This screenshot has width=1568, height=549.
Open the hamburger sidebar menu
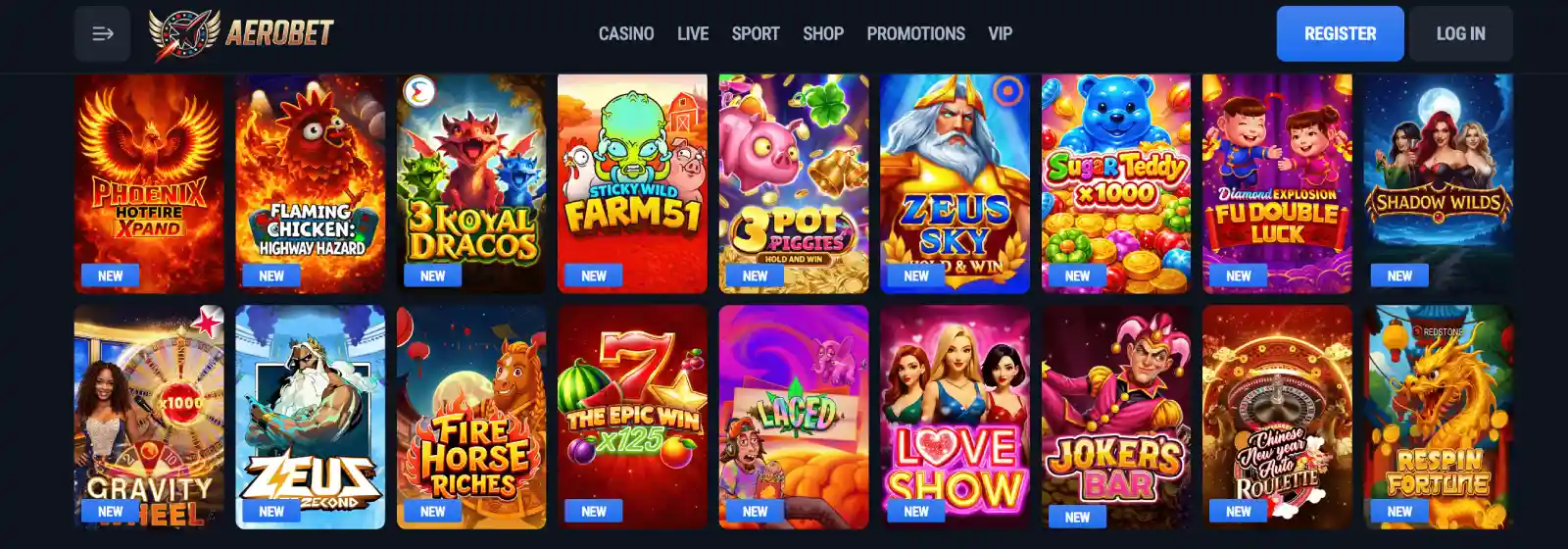pos(102,33)
